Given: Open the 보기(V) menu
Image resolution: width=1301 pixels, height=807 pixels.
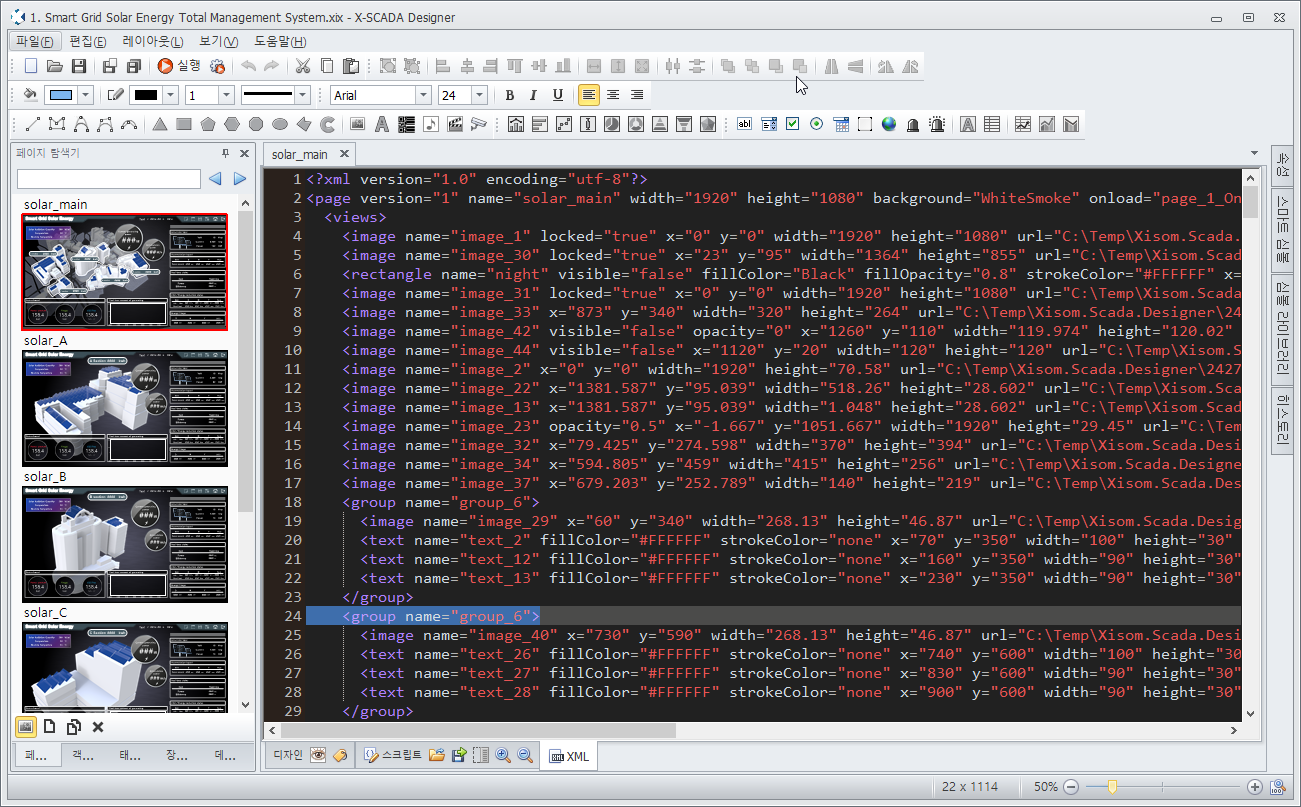Looking at the screenshot, I should 218,41.
